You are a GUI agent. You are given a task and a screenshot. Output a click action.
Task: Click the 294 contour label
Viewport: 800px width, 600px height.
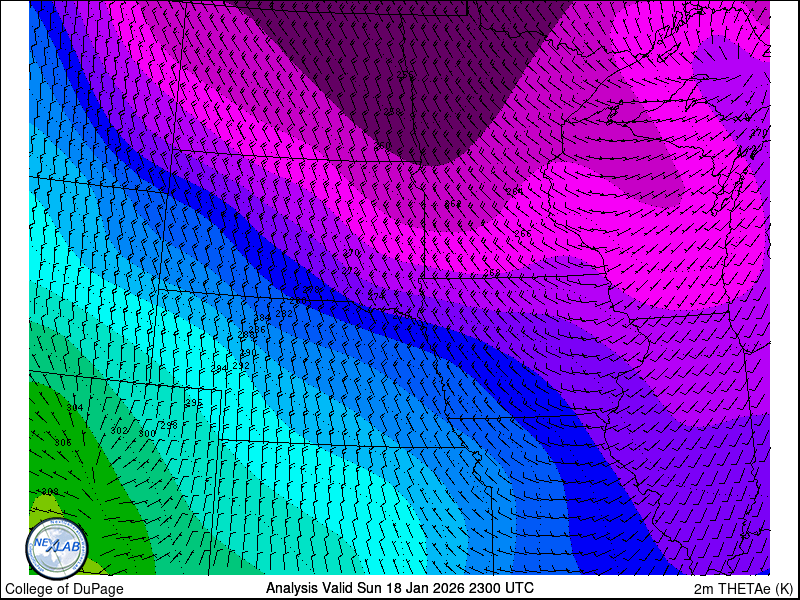pos(219,368)
